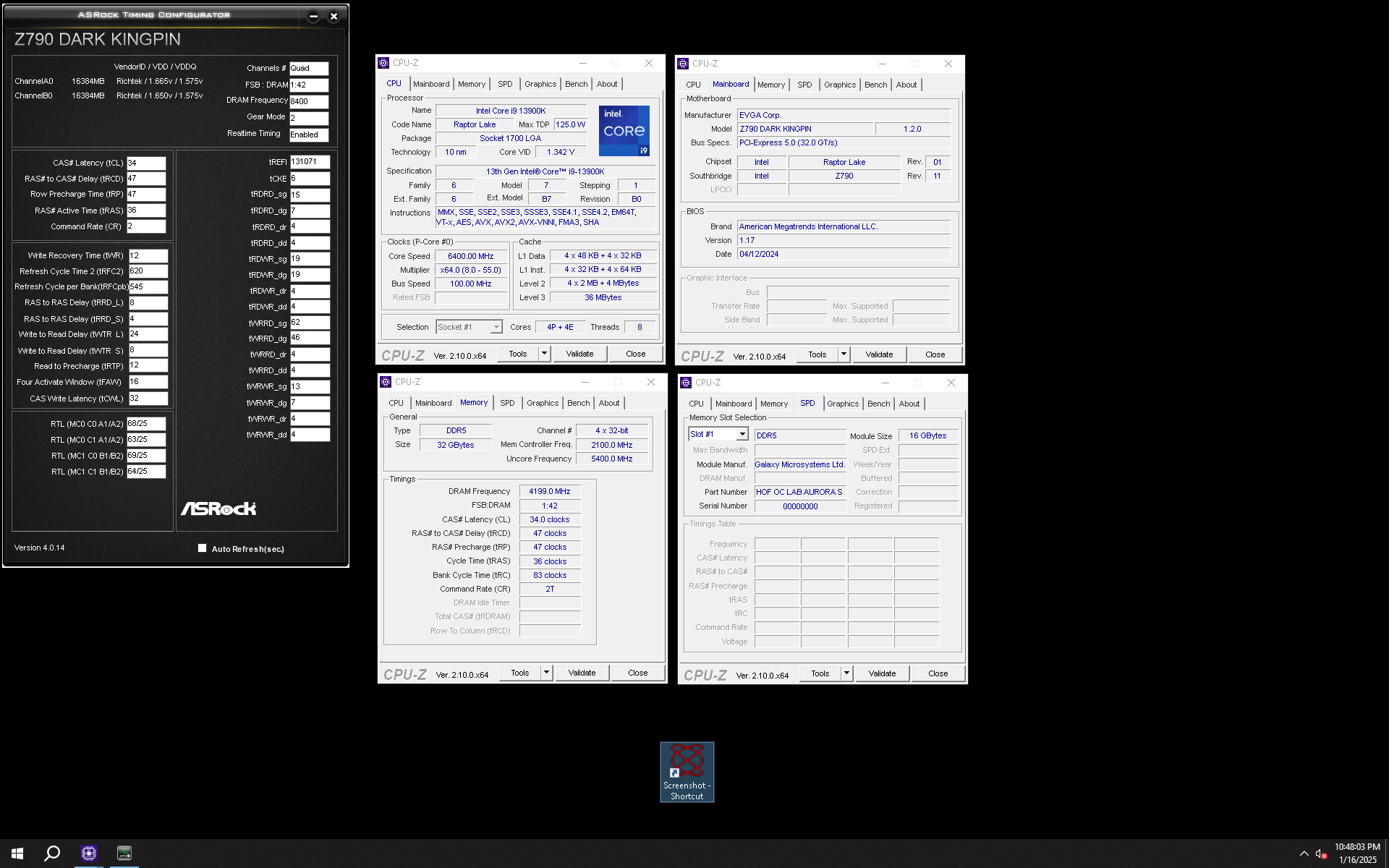1389x868 pixels.
Task: Click the clock showing 10:48:03 PM
Action: pos(1357,847)
